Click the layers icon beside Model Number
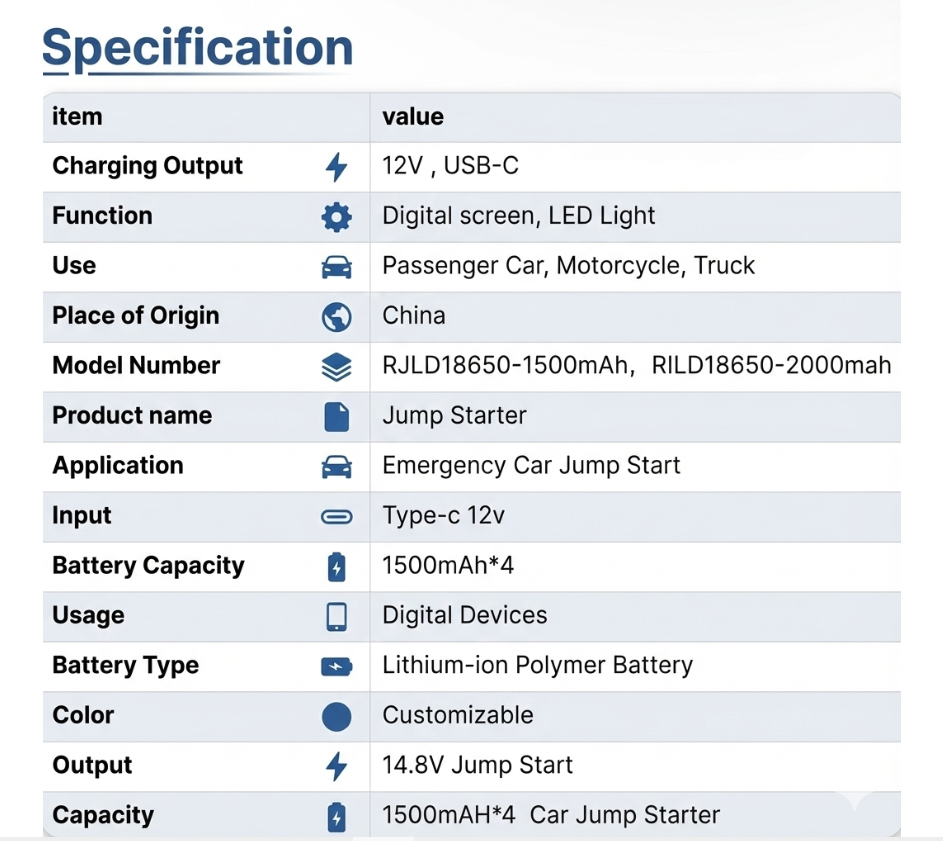The height and width of the screenshot is (841, 943). [337, 367]
